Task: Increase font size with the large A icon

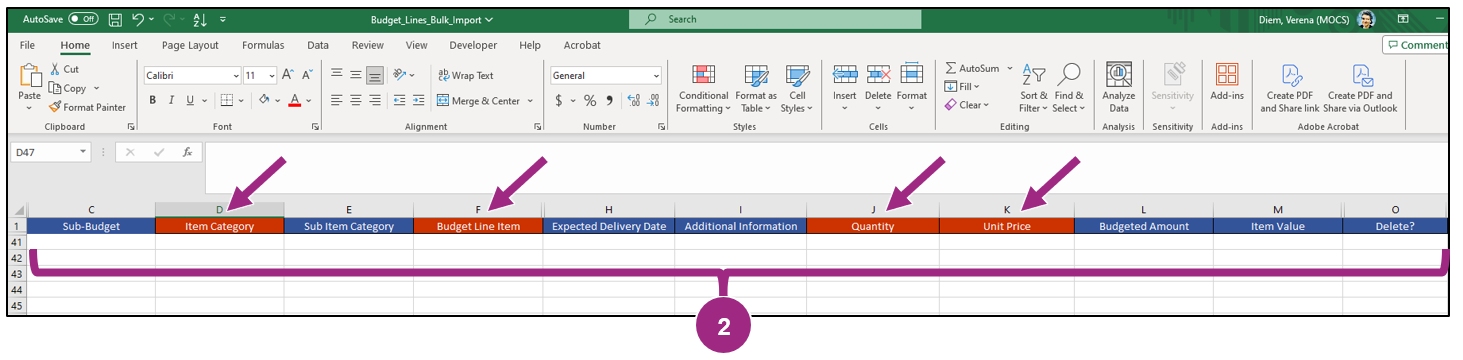Action: tap(287, 75)
